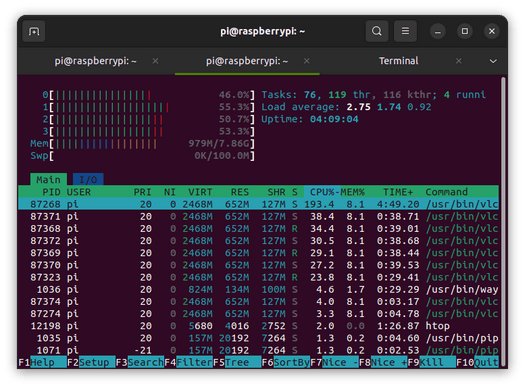This screenshot has width=525, height=388.
Task: Sort by the PID column header
Action: (51, 192)
